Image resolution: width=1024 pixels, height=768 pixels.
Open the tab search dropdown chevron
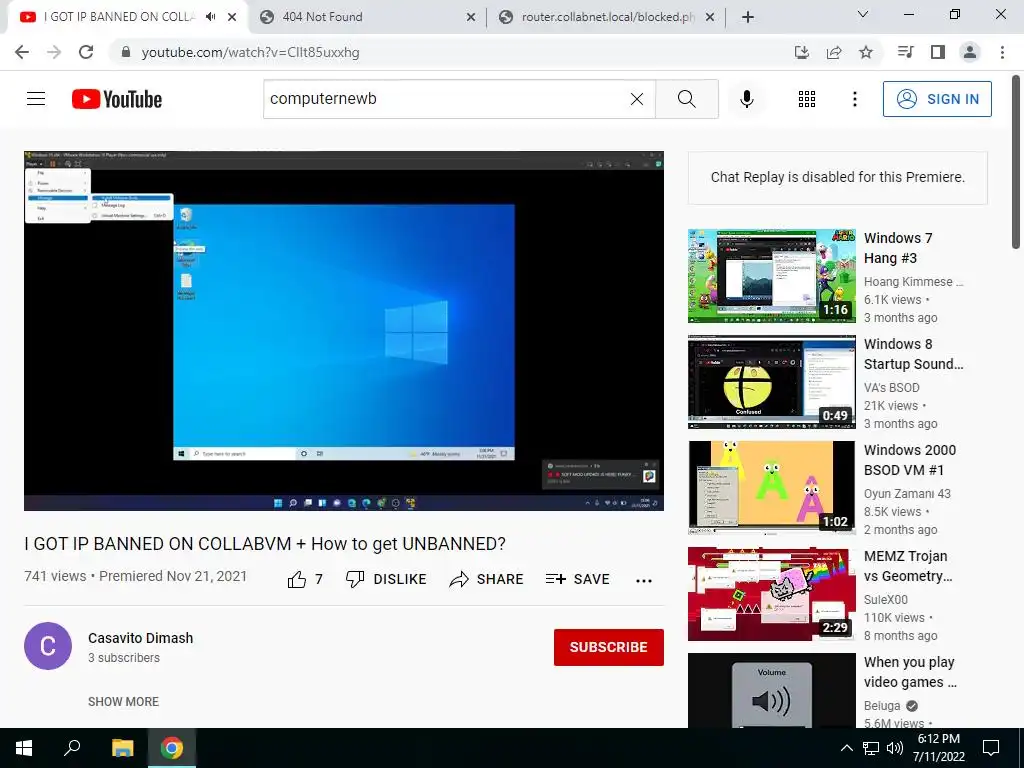863,14
